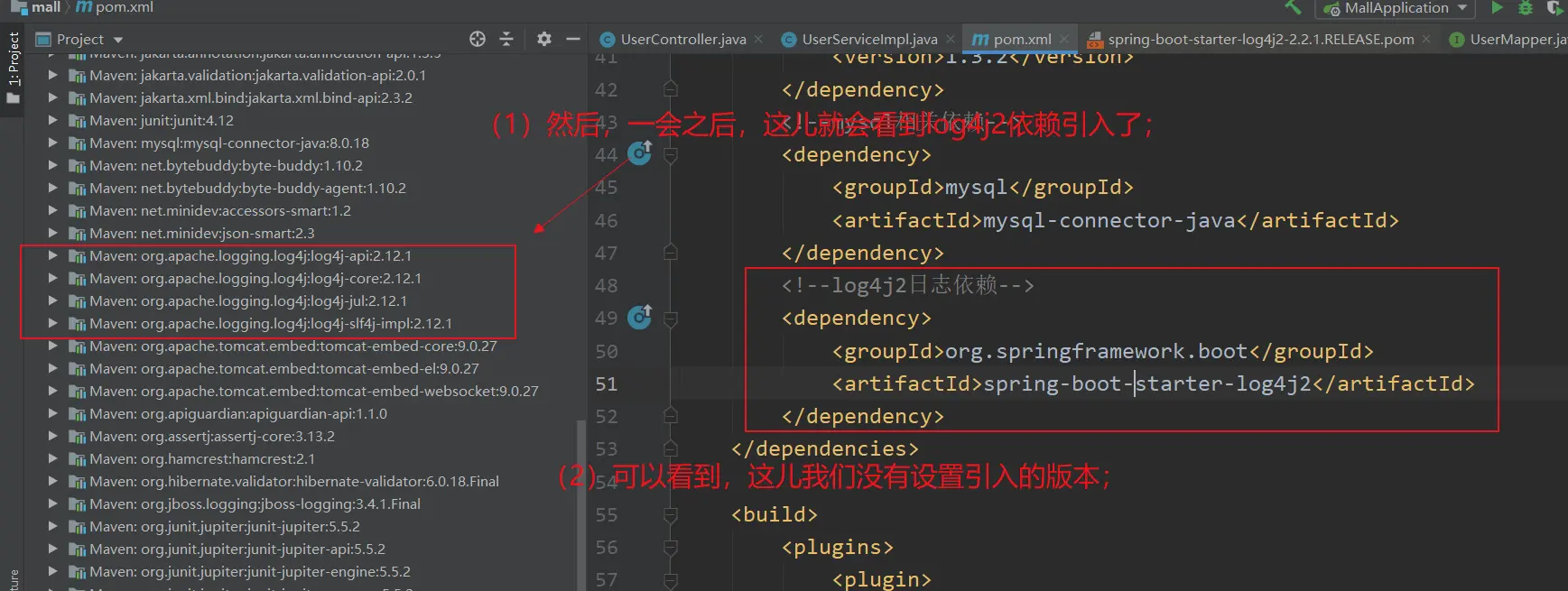Screen dimensions: 1568x591
Task: Select Maven: org.assertj:assertj-core:3.13.2 entry
Action: [x=212, y=436]
